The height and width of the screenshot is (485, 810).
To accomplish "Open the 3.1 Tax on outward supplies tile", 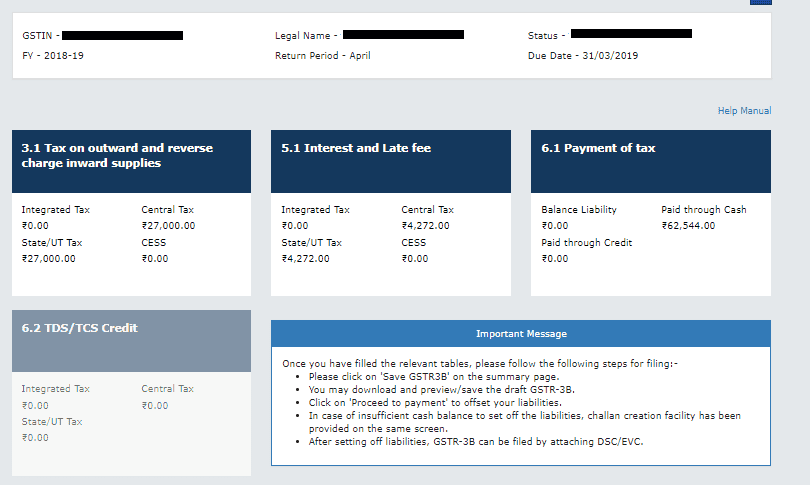I will tap(131, 213).
